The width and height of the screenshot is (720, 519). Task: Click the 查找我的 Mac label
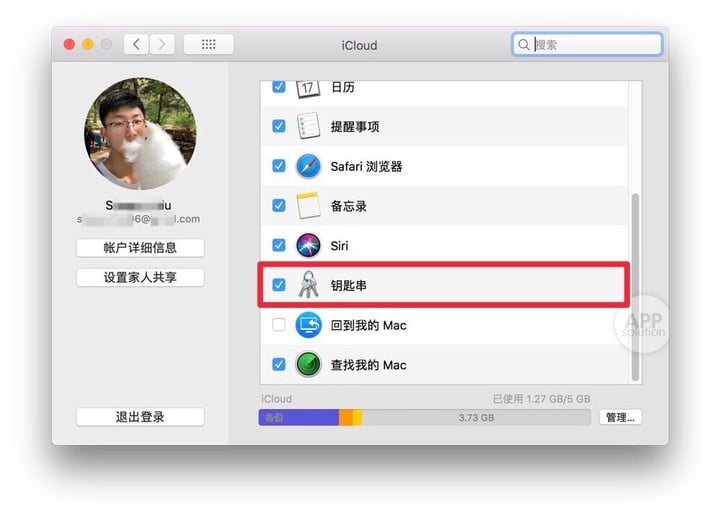pyautogui.click(x=368, y=365)
